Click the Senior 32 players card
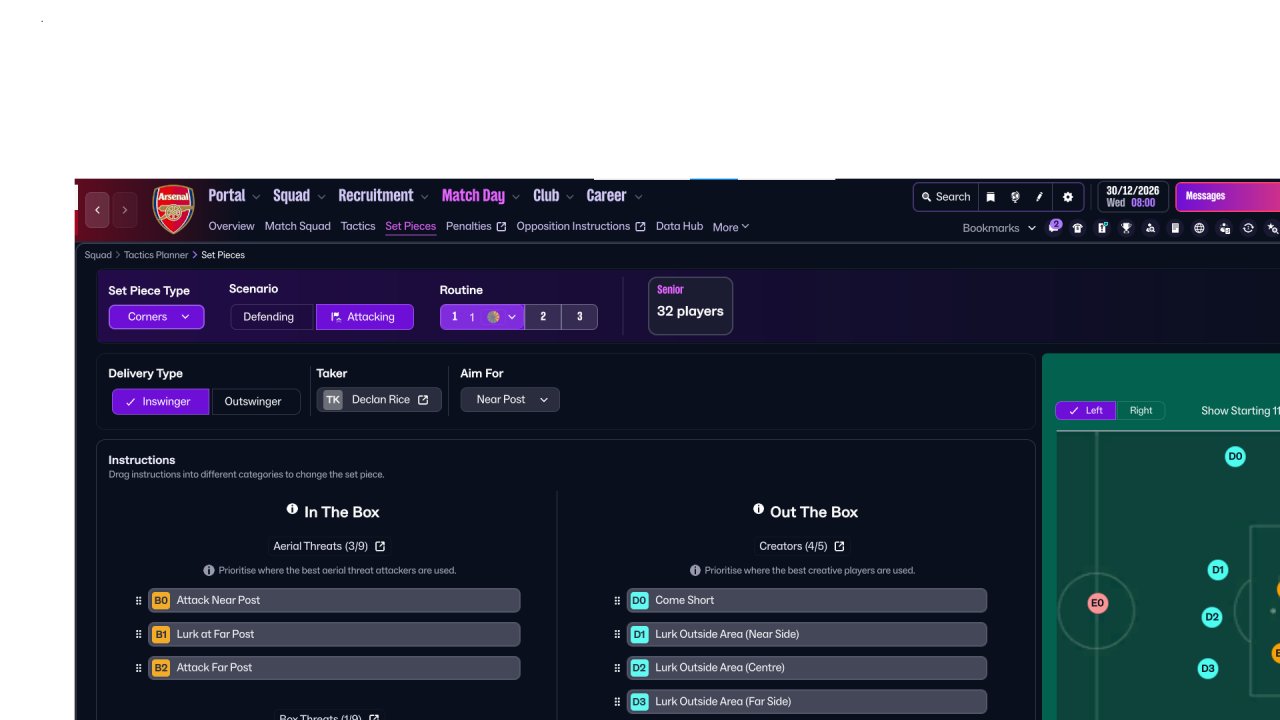 coord(690,306)
